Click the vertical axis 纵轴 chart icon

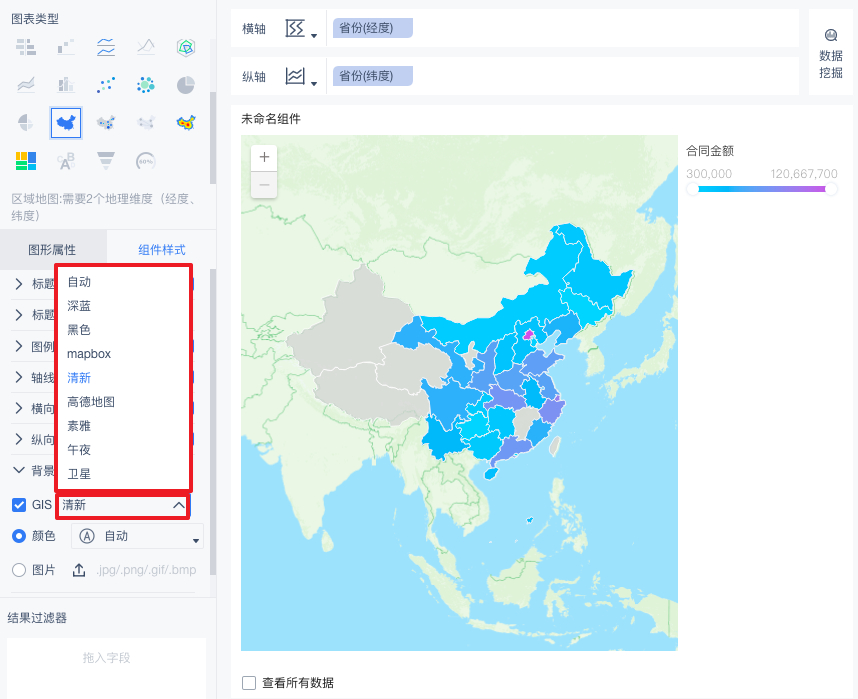coord(295,76)
